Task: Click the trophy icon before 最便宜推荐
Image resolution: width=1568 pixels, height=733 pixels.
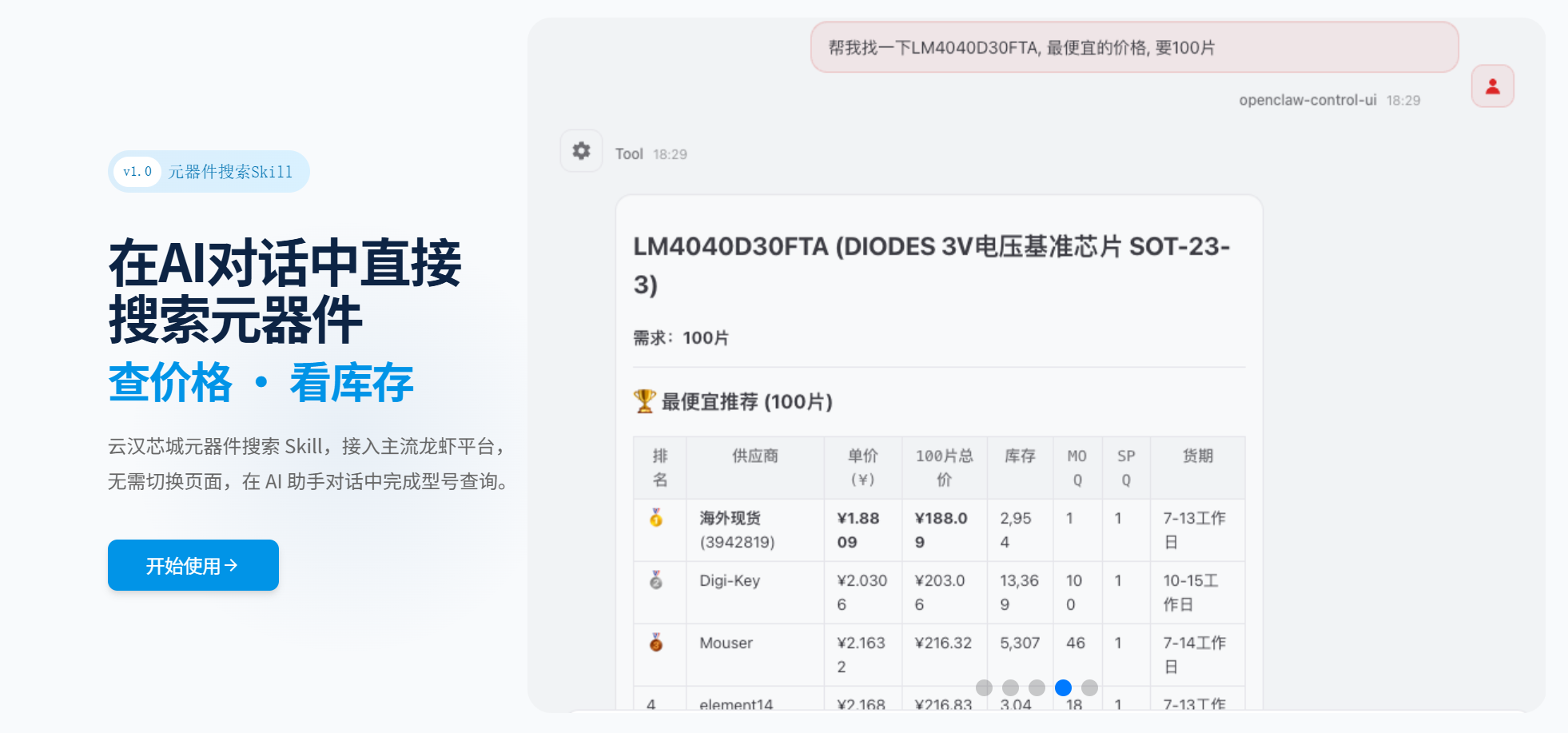Action: (x=644, y=401)
